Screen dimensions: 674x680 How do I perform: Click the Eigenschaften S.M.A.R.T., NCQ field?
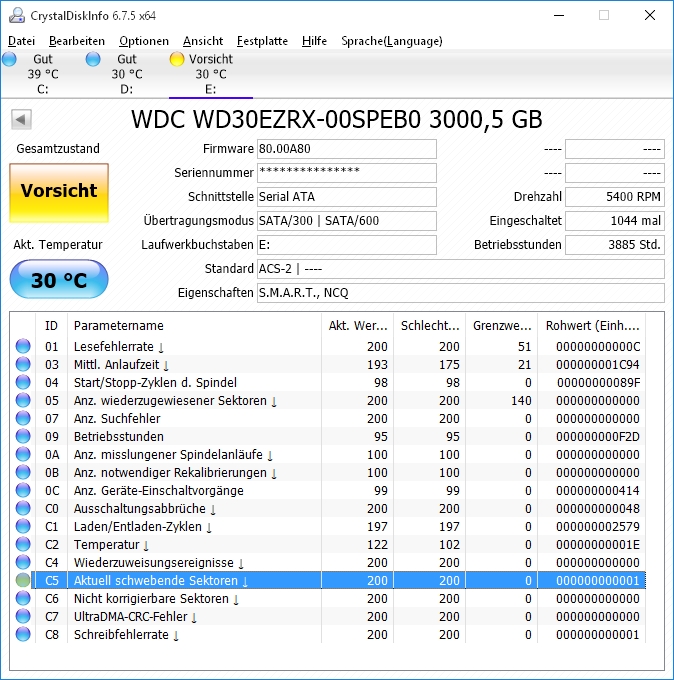tap(461, 293)
